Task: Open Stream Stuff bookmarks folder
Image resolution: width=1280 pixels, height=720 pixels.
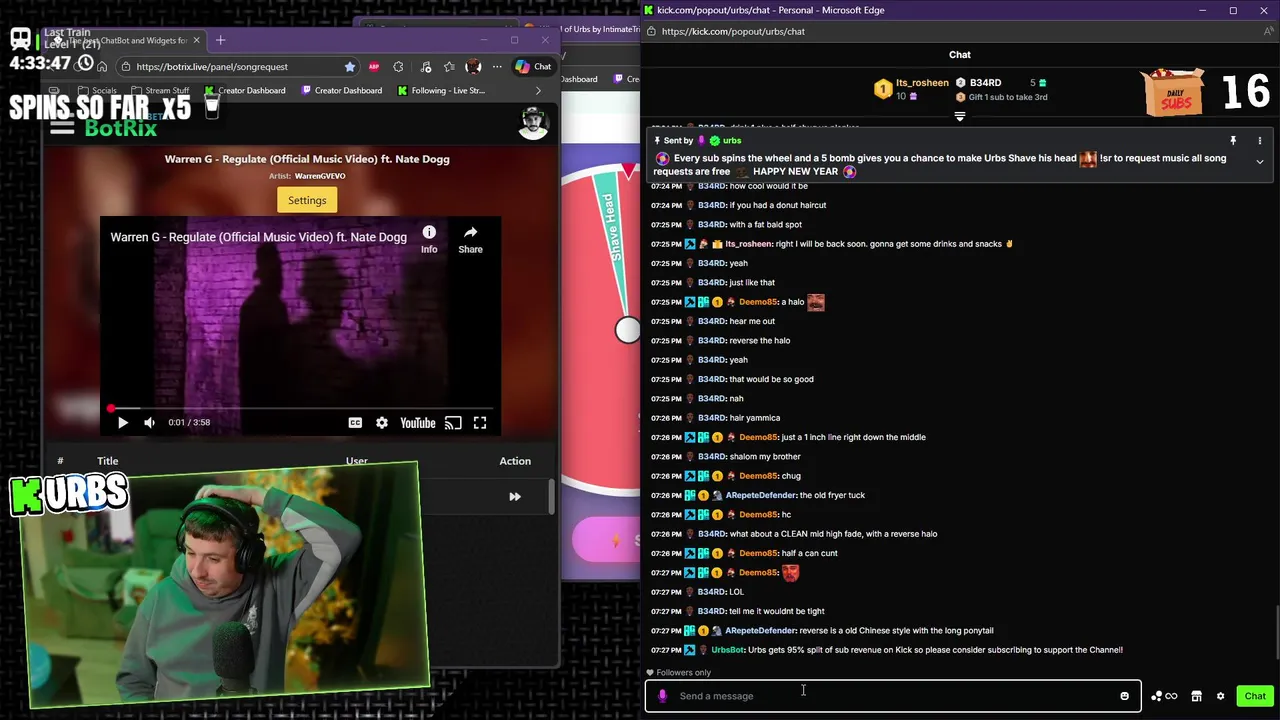Action: click(x=160, y=91)
